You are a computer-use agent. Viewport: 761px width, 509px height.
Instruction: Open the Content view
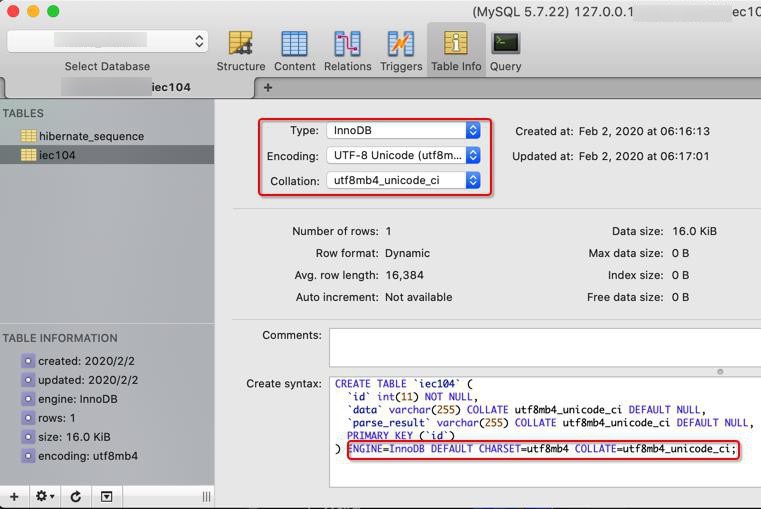click(x=294, y=51)
